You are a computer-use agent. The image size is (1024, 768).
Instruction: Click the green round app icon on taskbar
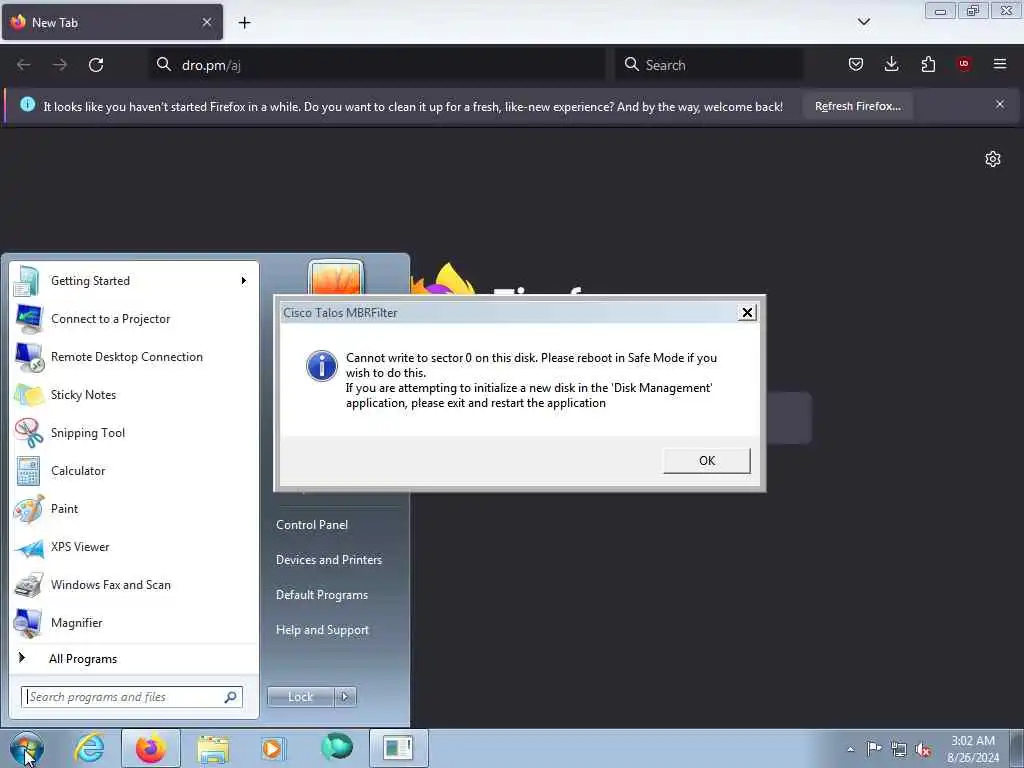click(x=336, y=747)
